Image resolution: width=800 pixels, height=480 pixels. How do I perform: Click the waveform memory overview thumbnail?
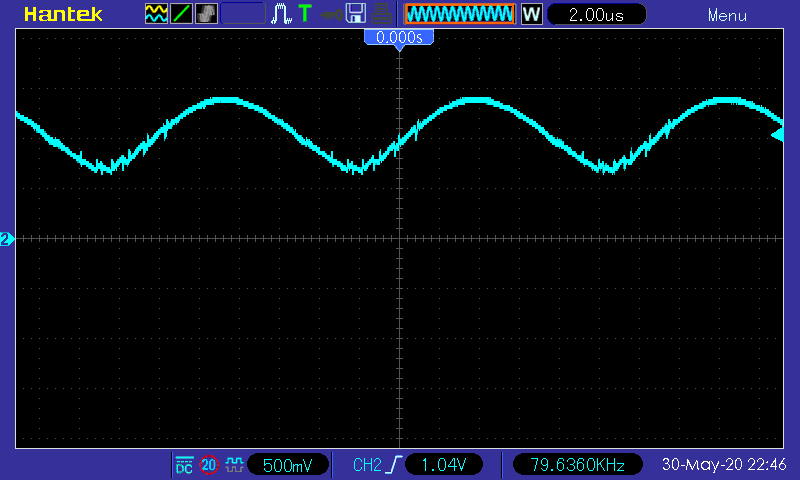pyautogui.click(x=460, y=14)
